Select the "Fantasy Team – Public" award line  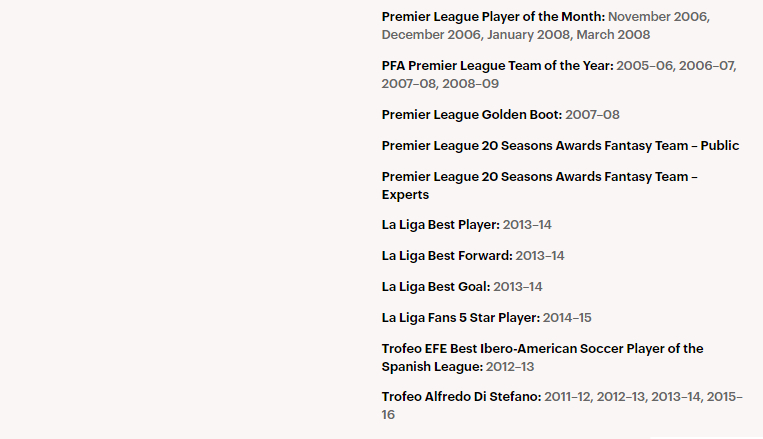[560, 146]
